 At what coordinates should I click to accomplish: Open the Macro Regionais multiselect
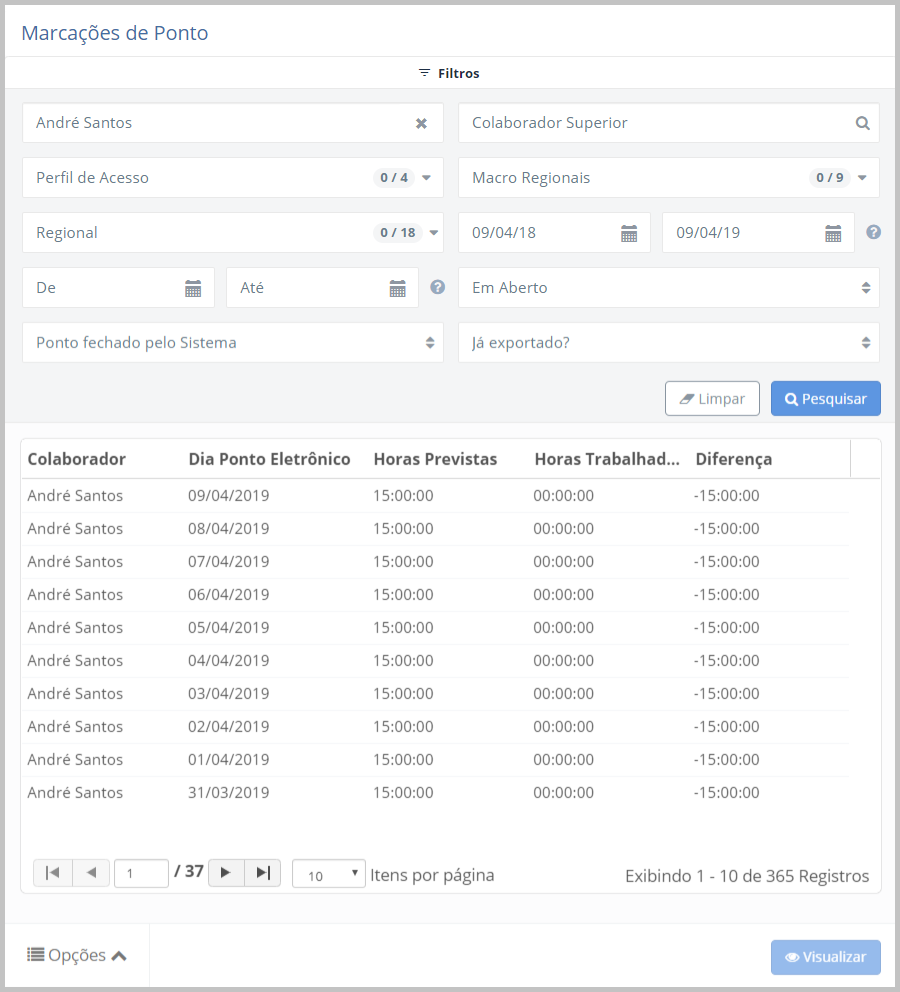(x=861, y=178)
